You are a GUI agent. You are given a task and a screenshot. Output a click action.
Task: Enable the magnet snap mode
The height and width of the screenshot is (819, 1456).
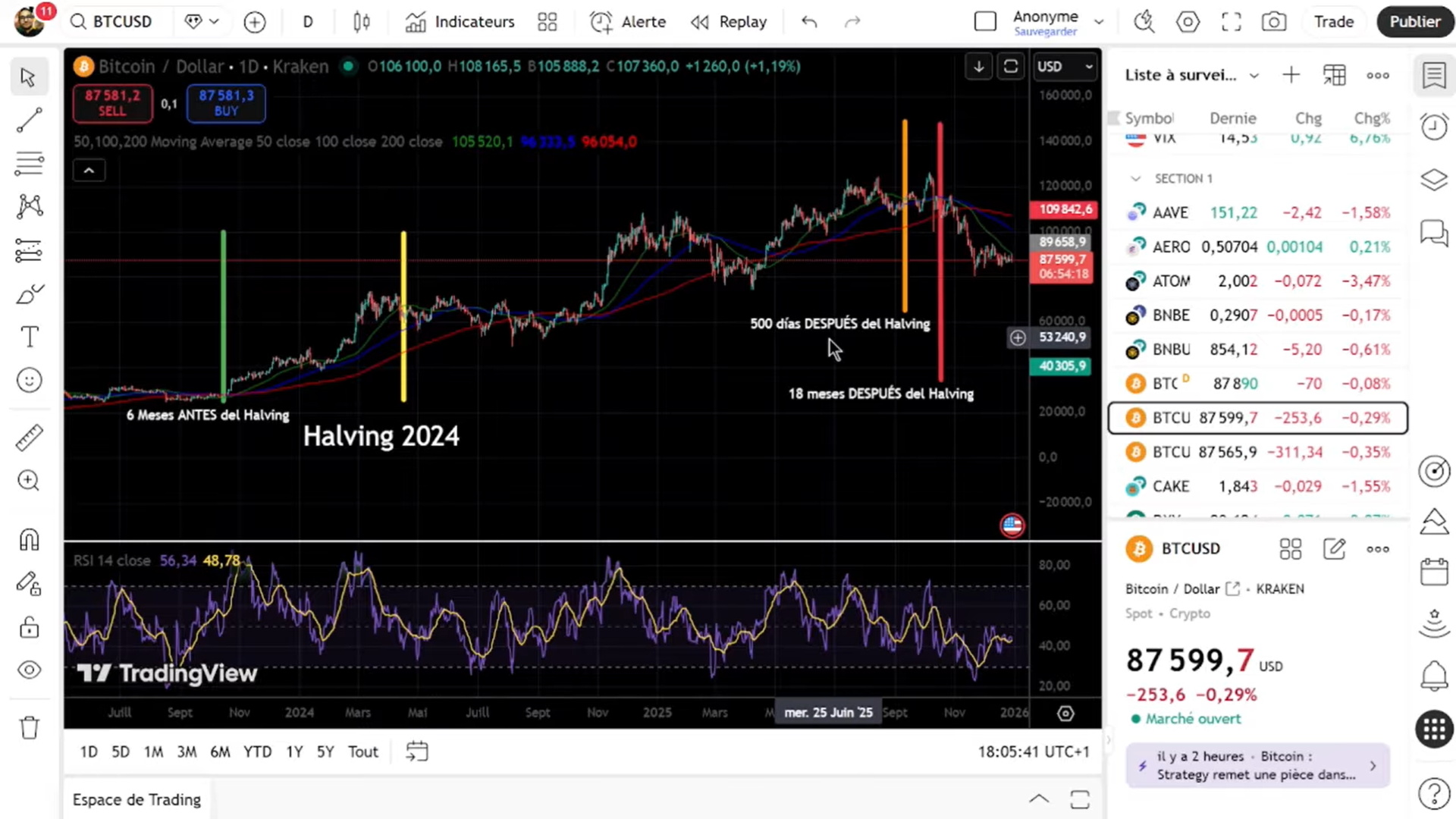[30, 540]
